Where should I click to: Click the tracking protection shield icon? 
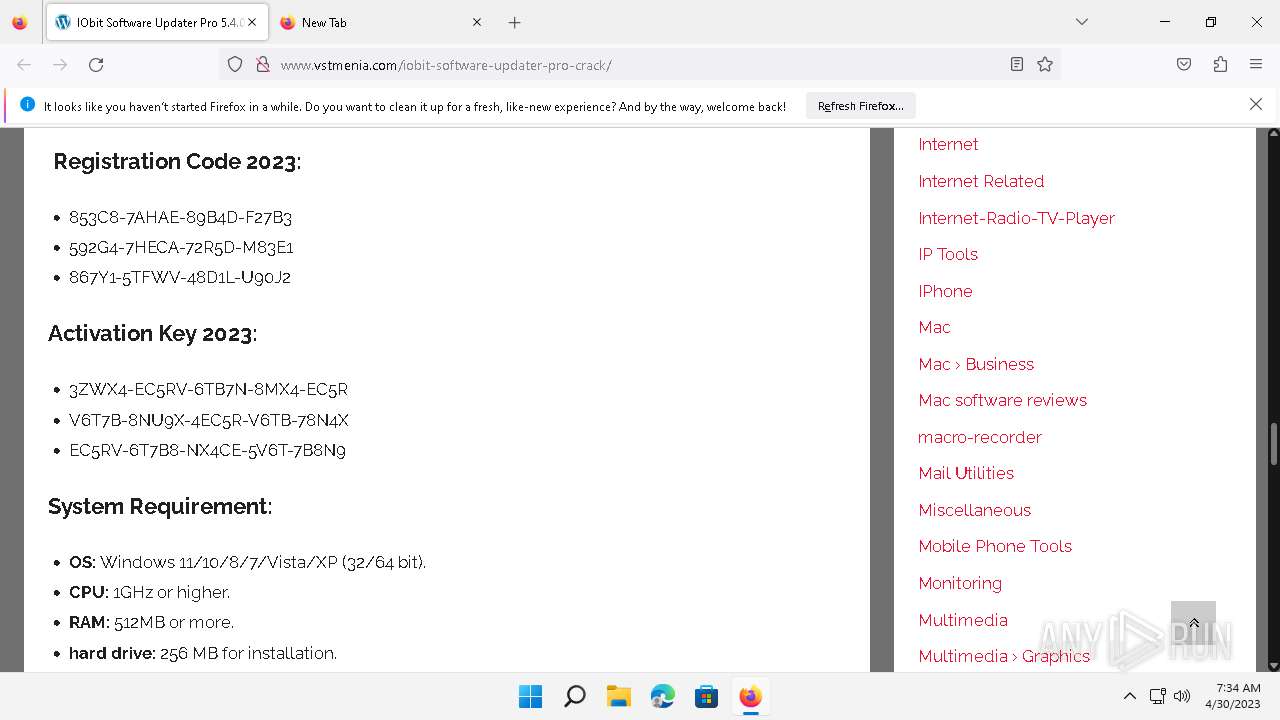pyautogui.click(x=235, y=64)
